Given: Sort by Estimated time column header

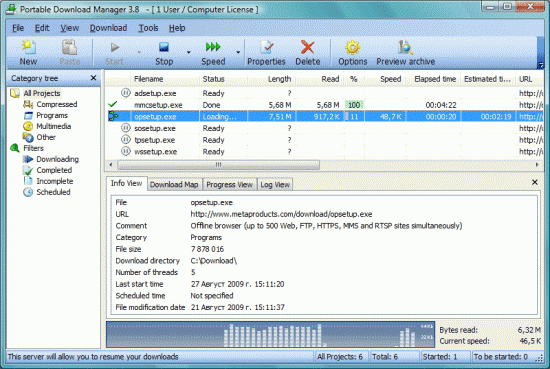Looking at the screenshot, I should click(487, 79).
